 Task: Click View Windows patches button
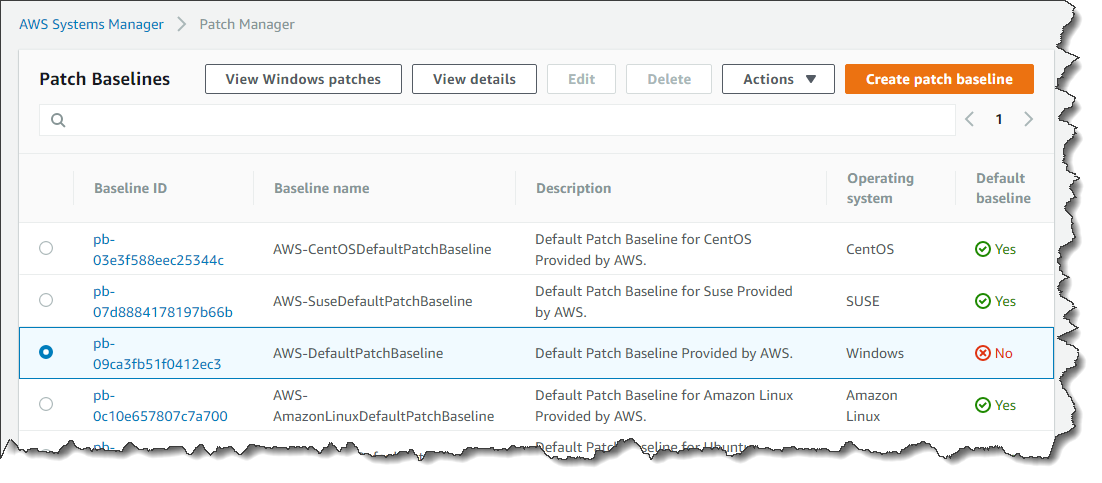click(x=303, y=79)
